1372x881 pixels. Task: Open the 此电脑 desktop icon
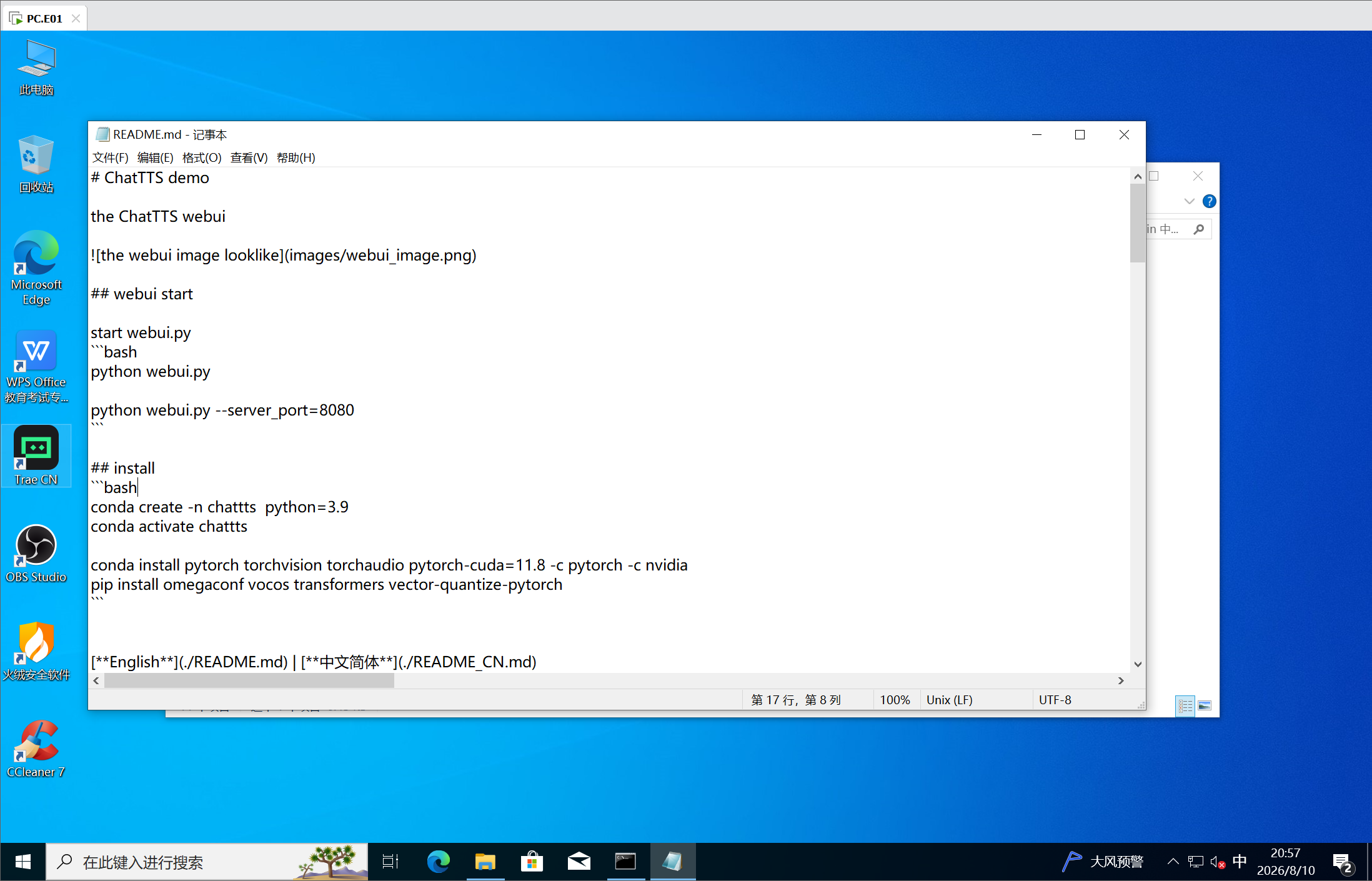click(x=36, y=67)
